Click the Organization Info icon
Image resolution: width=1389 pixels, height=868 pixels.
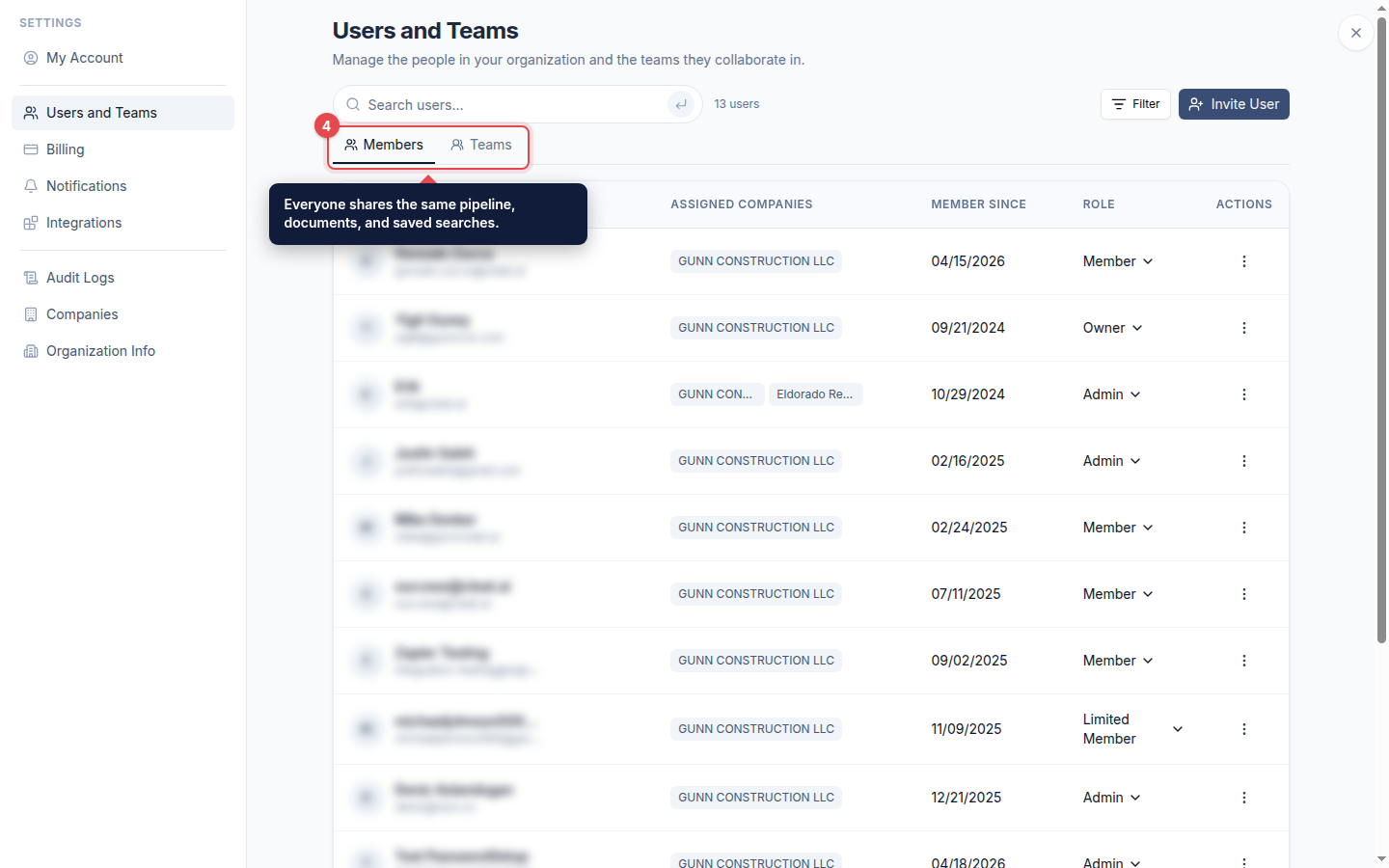tap(31, 351)
